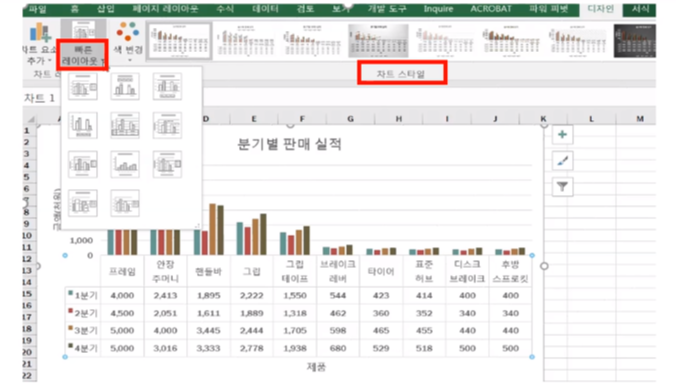Choose Layout 5 in quick layout gallery
Screen dimensions: 676x392
tap(125, 125)
